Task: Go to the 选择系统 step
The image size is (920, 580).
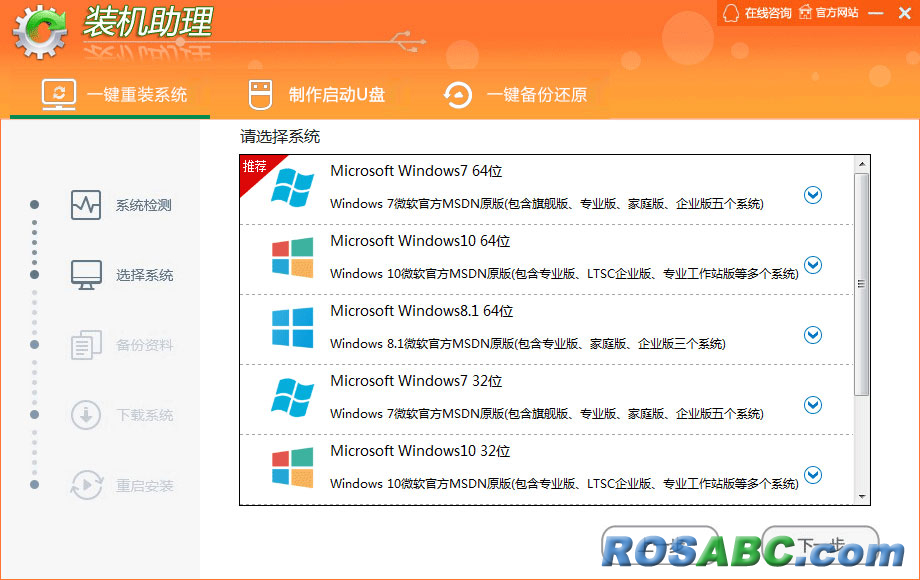Action: 144,275
